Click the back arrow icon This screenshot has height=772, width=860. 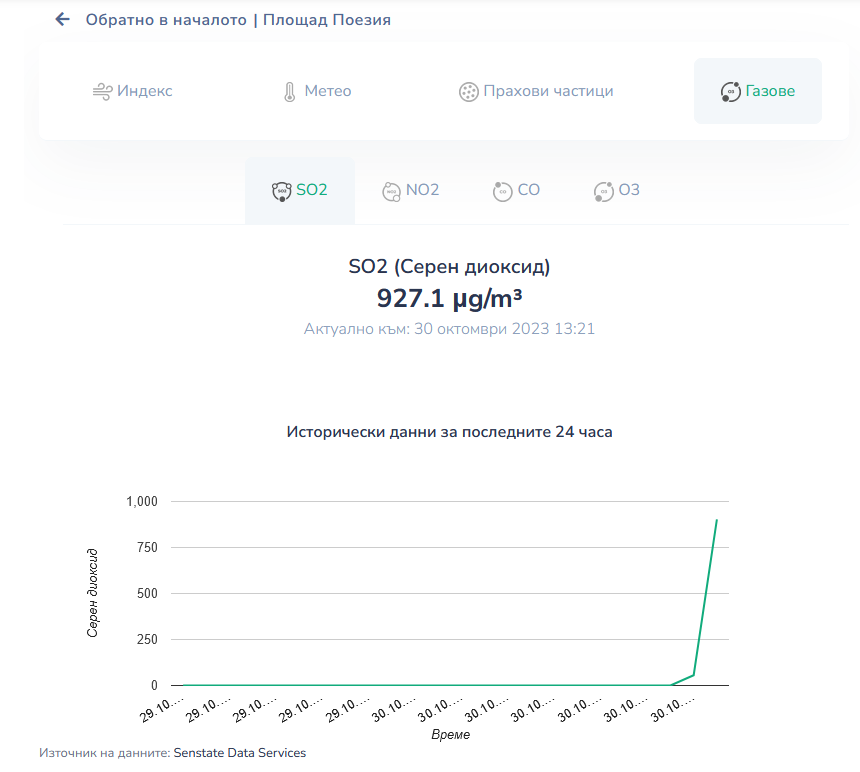[62, 19]
